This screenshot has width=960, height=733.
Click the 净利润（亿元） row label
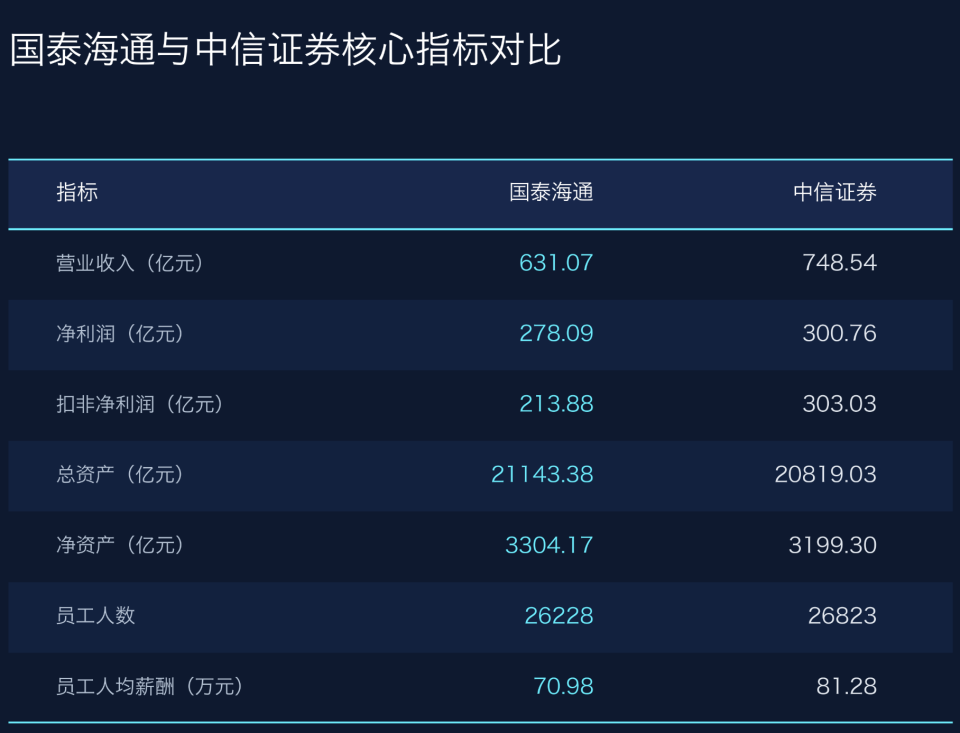[x=120, y=334]
